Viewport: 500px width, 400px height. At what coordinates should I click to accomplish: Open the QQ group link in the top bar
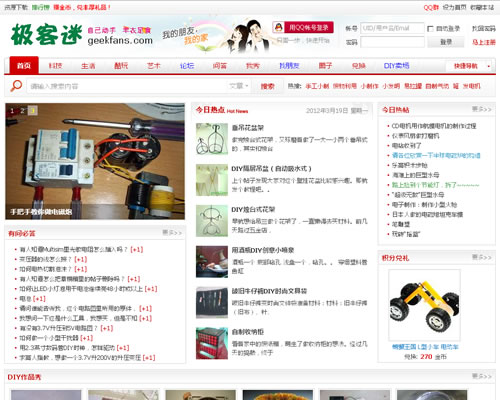pos(431,7)
